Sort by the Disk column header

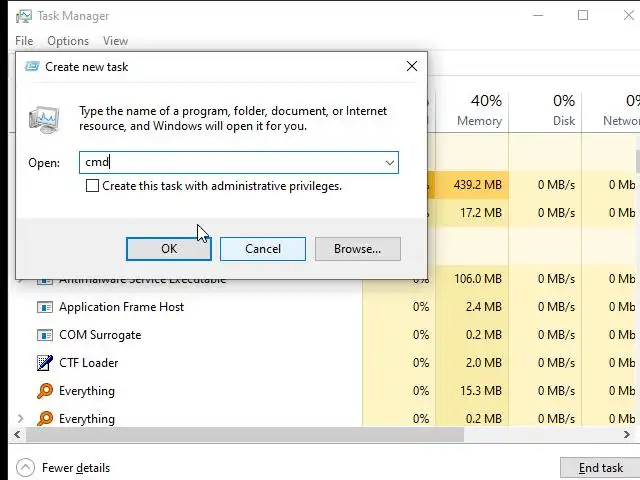pyautogui.click(x=545, y=111)
